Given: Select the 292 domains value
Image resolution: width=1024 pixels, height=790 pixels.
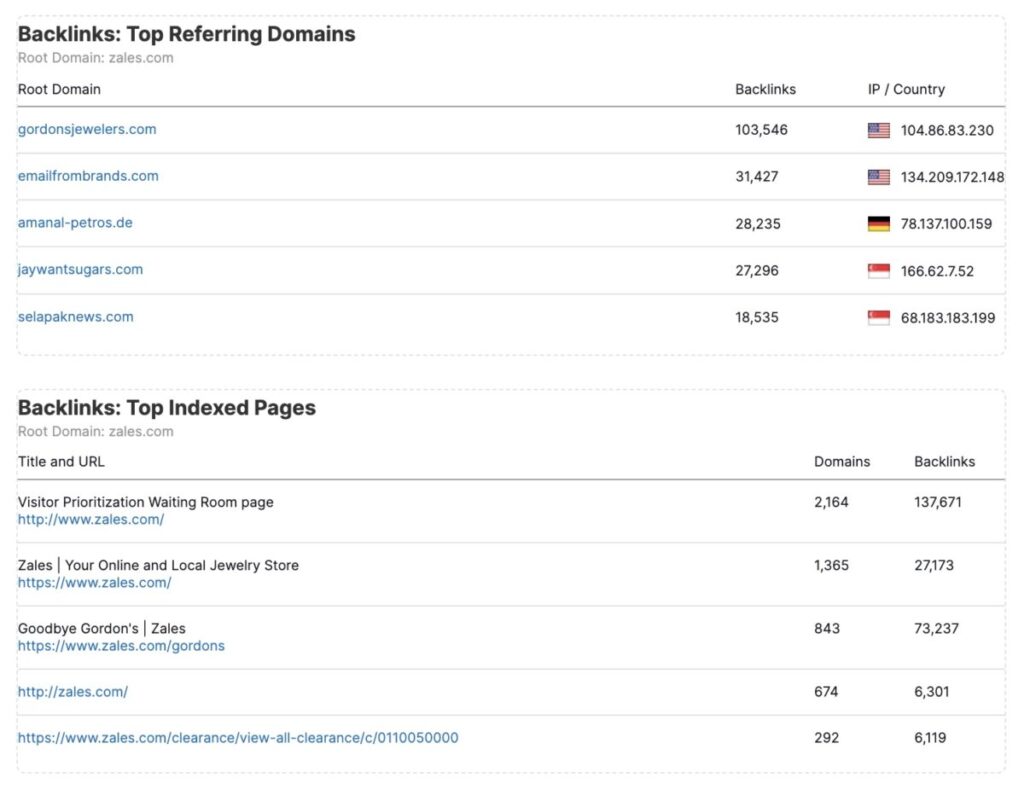Looking at the screenshot, I should pos(826,738).
